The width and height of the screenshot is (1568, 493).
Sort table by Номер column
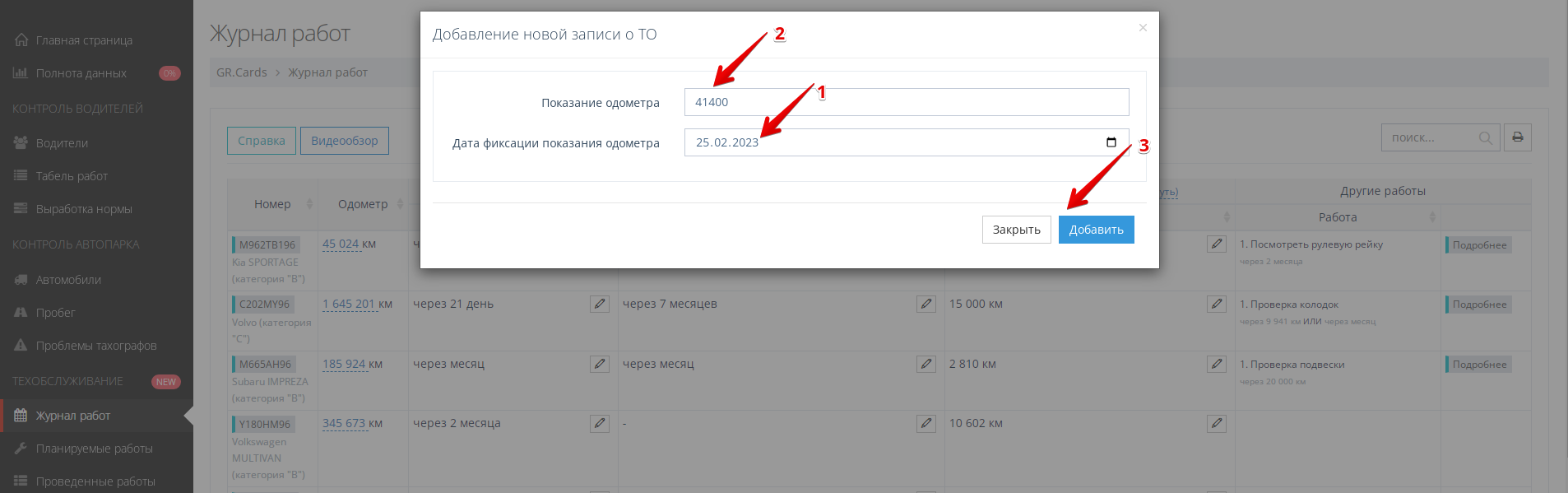309,204
